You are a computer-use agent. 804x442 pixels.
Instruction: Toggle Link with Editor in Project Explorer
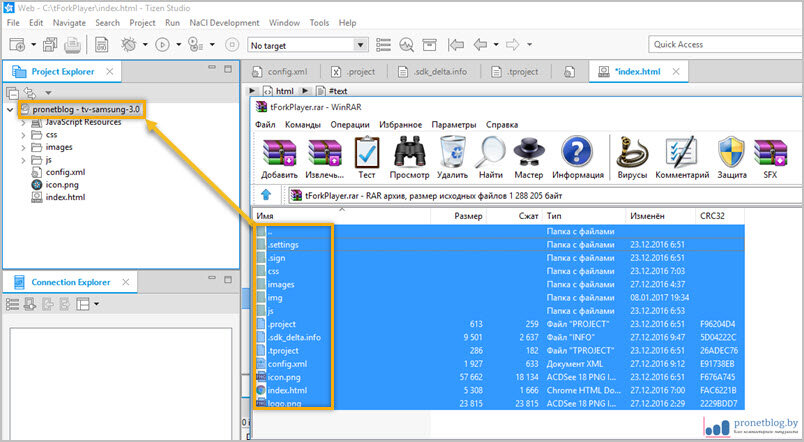pyautogui.click(x=30, y=93)
